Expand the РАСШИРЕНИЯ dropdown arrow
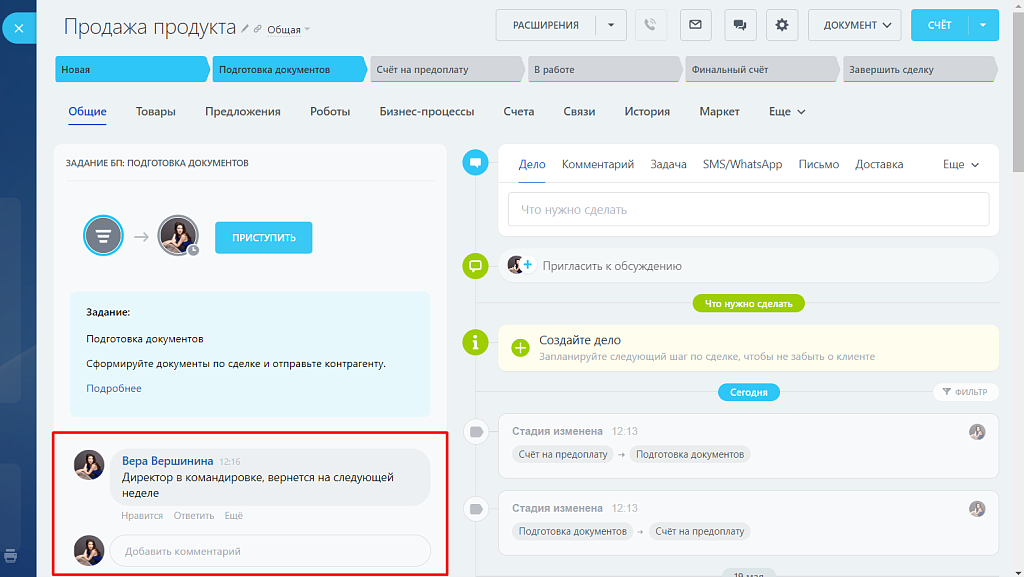 [610, 24]
